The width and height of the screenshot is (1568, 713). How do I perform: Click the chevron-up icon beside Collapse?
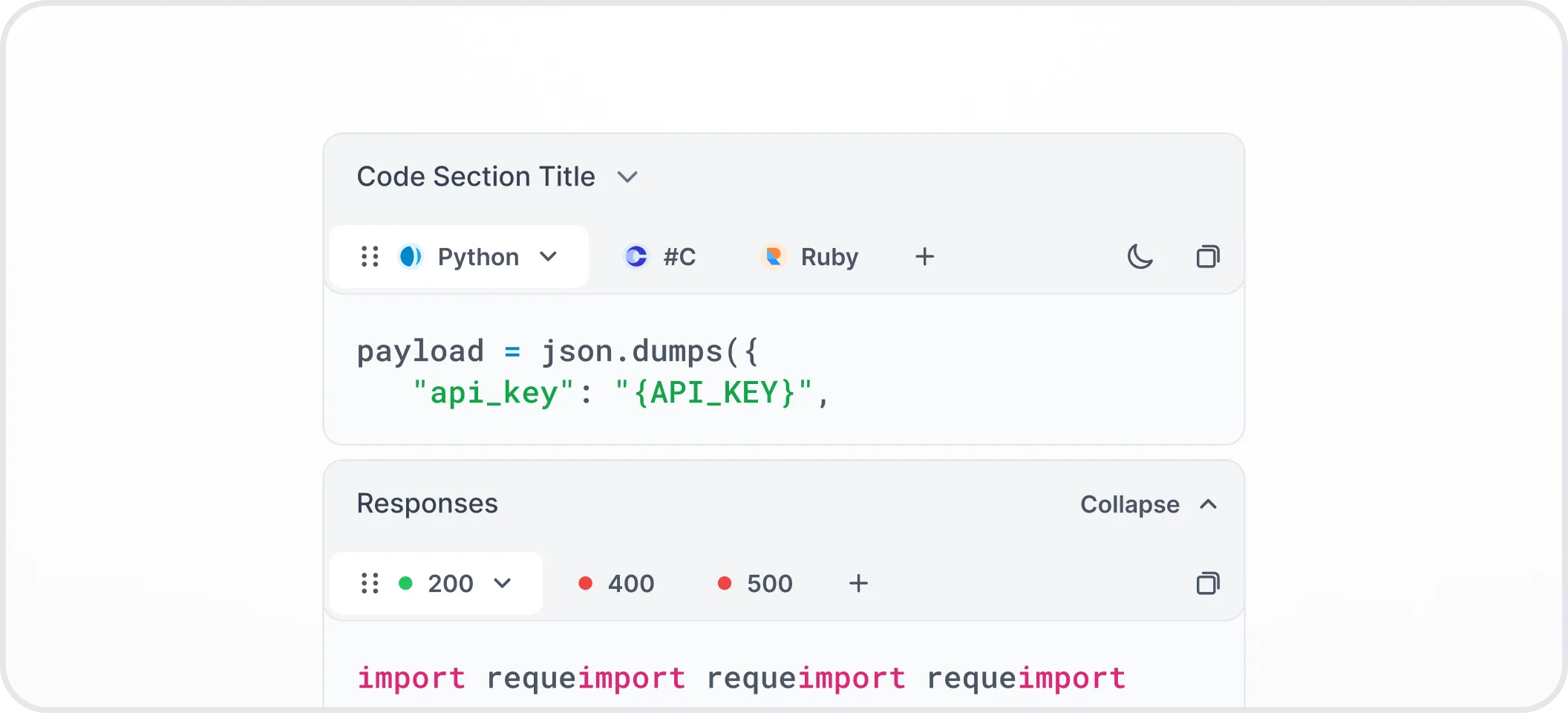(1208, 504)
